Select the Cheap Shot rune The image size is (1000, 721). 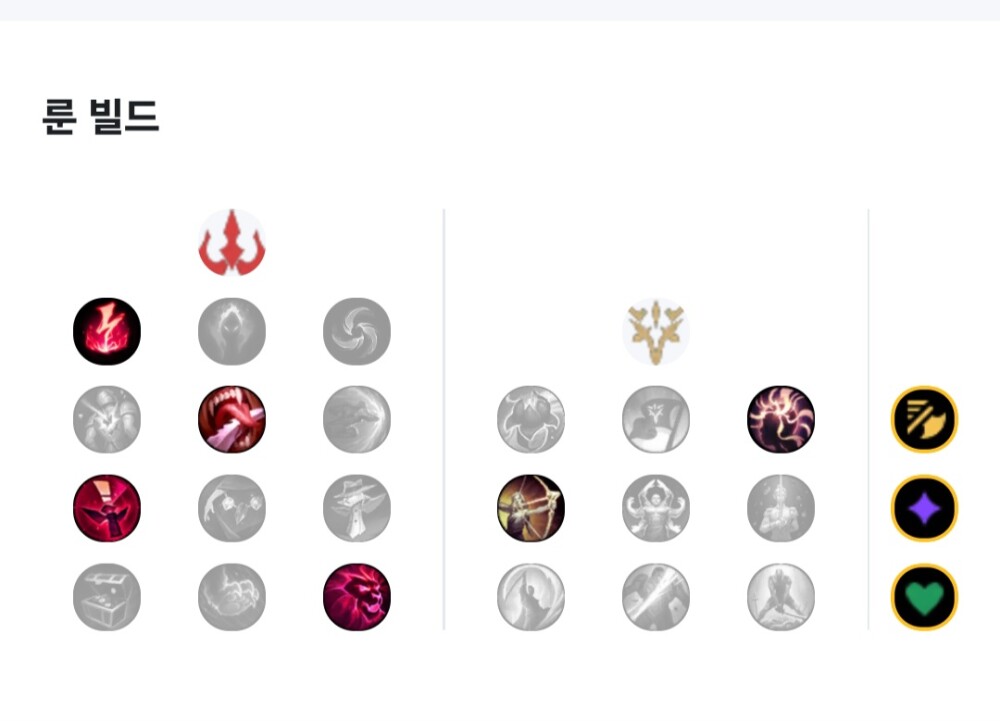107,420
